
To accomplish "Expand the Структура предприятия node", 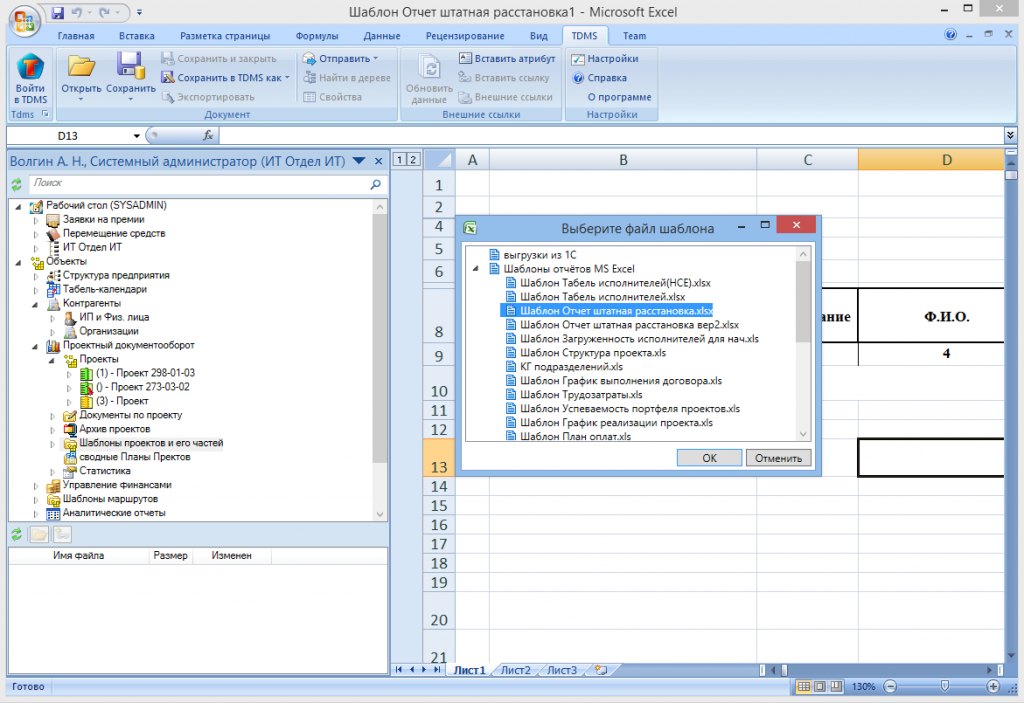I will pos(36,276).
